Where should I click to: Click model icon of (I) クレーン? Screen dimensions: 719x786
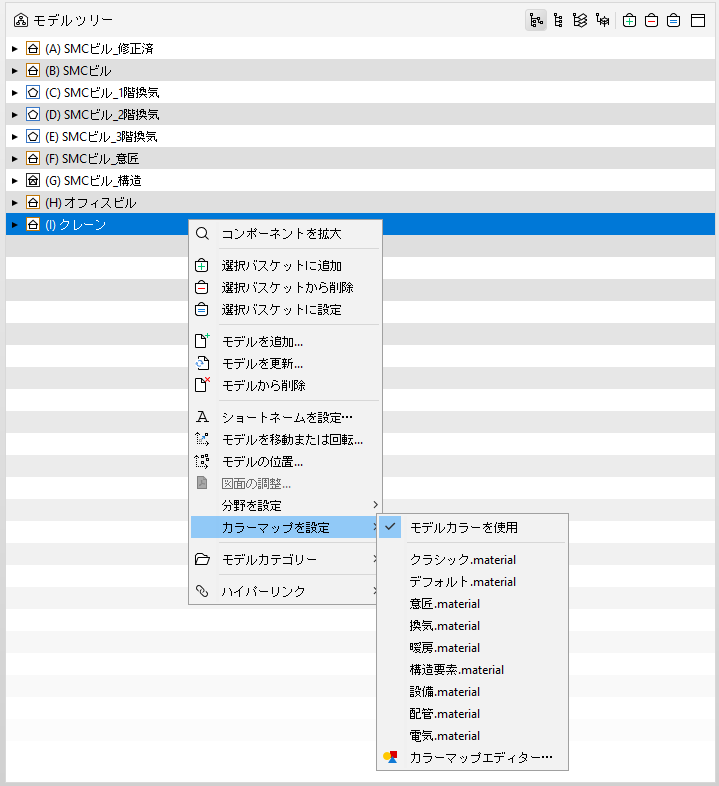pyautogui.click(x=33, y=225)
